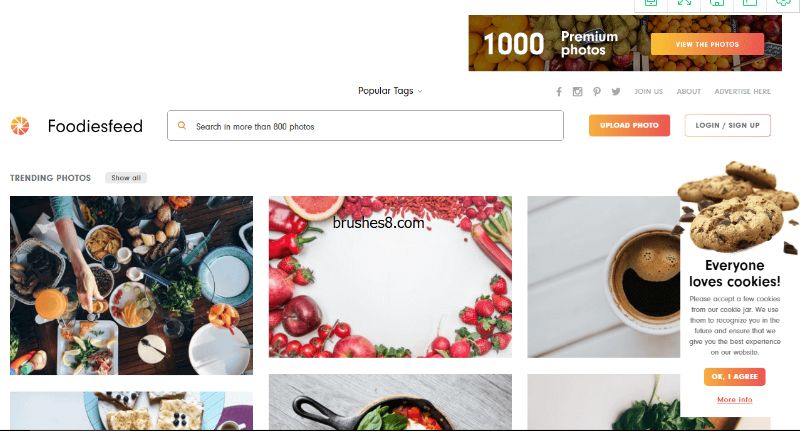808x442 pixels.
Task: Click the green save disk icon
Action: [717, 3]
